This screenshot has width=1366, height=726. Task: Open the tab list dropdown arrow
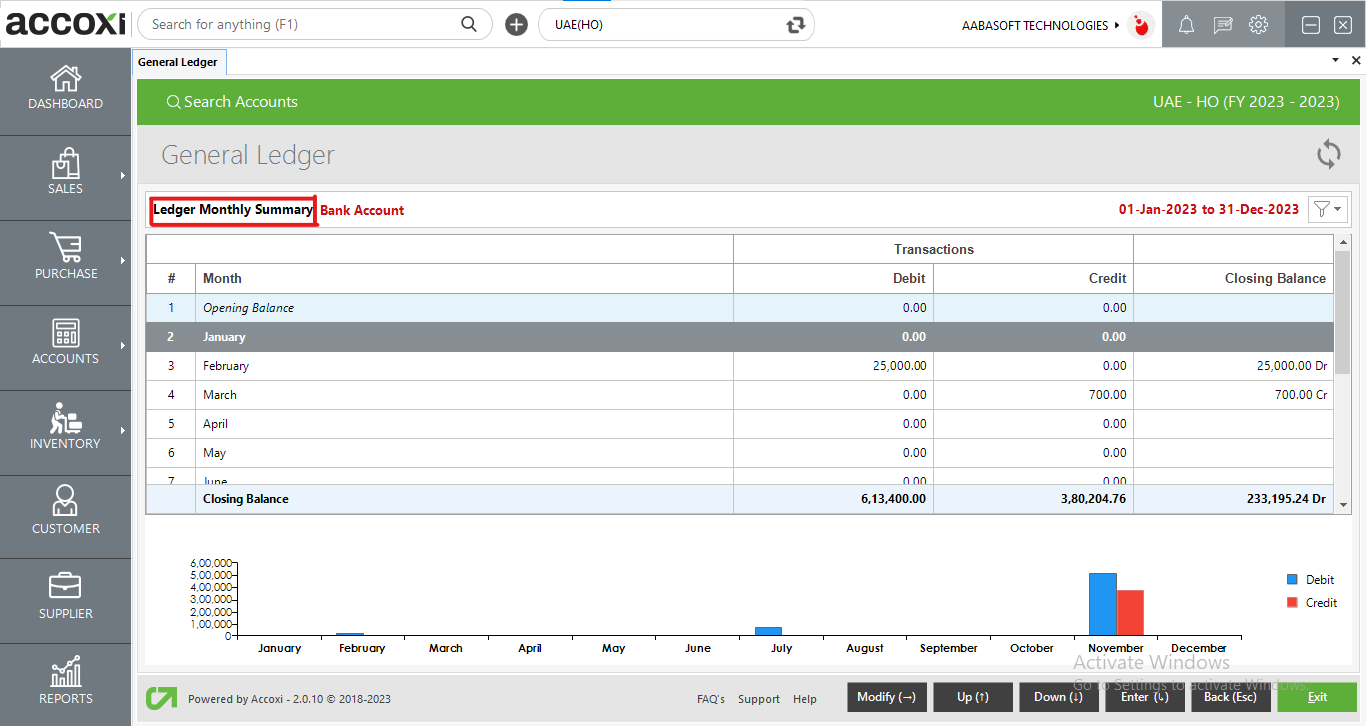(x=1335, y=61)
